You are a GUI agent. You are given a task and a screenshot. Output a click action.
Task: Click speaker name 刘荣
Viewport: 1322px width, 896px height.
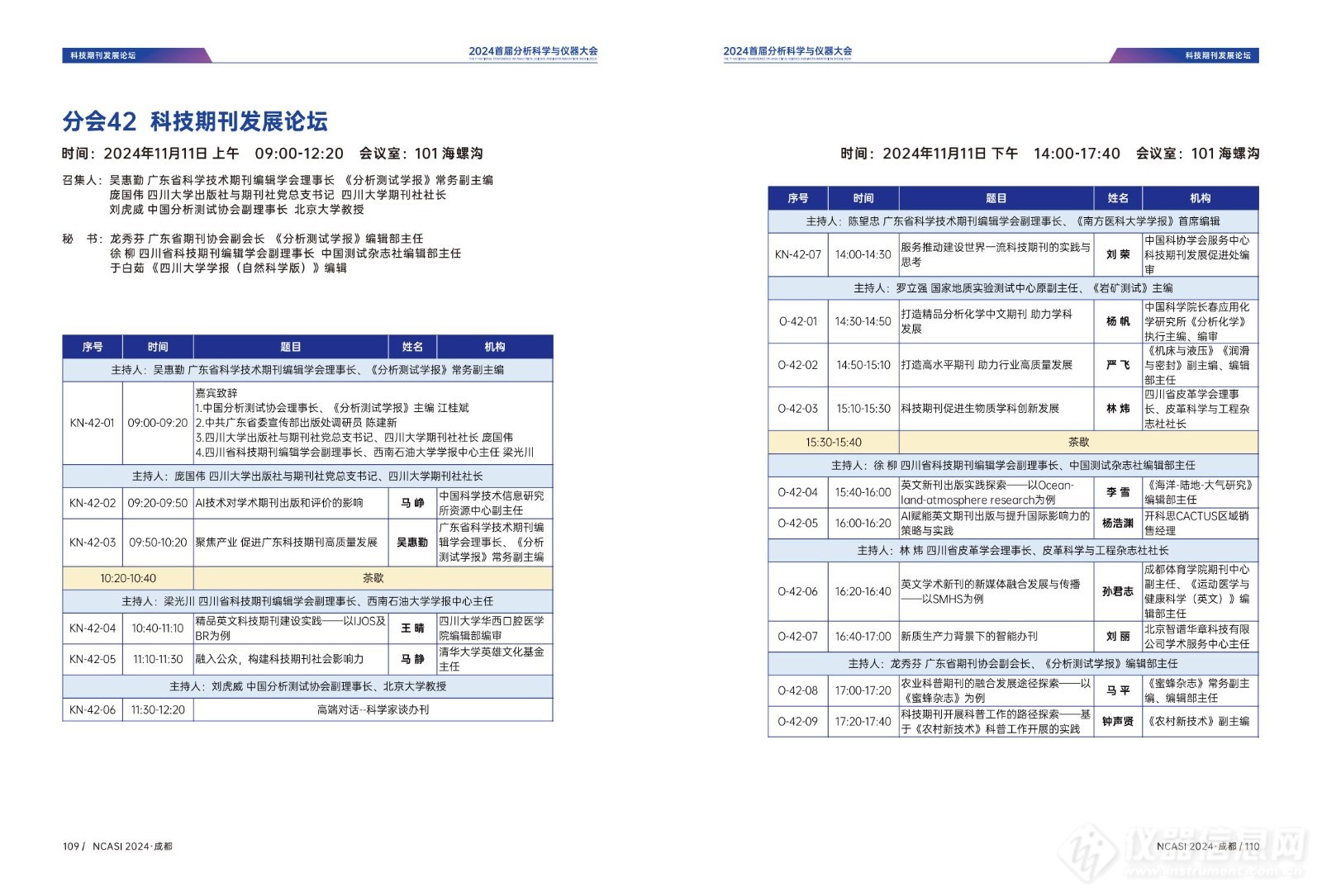coord(1118,254)
